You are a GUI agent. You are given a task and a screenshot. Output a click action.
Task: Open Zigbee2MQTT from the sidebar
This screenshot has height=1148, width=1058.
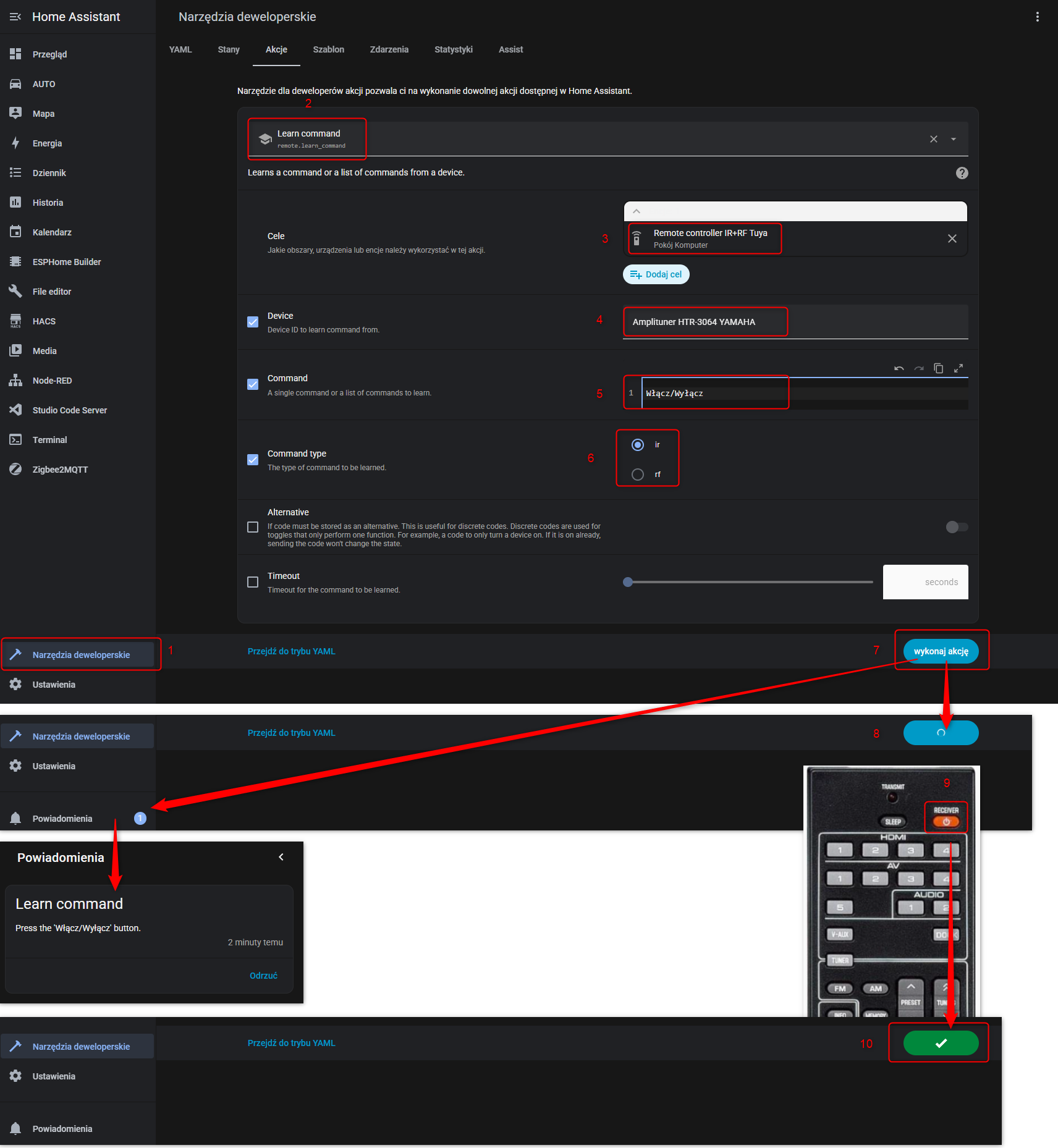60,470
